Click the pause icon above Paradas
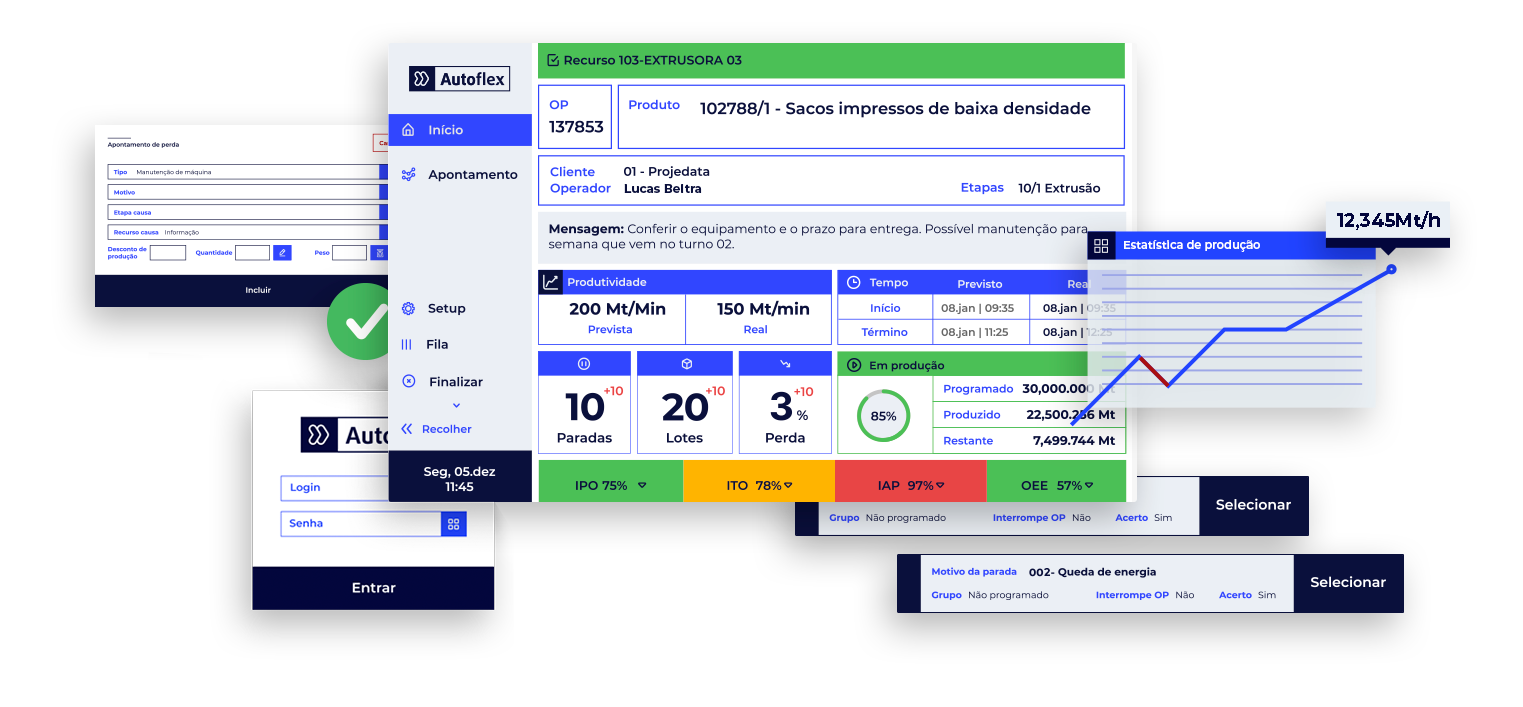Screen dimensions: 1523x707 pos(584,363)
